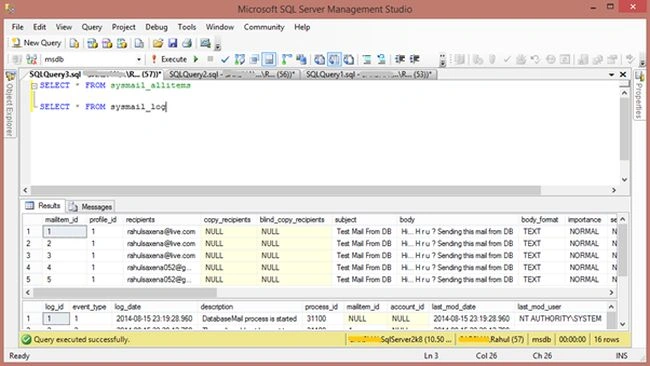The width and height of the screenshot is (650, 366).
Task: Click the Change Connection icon
Action: [32, 59]
